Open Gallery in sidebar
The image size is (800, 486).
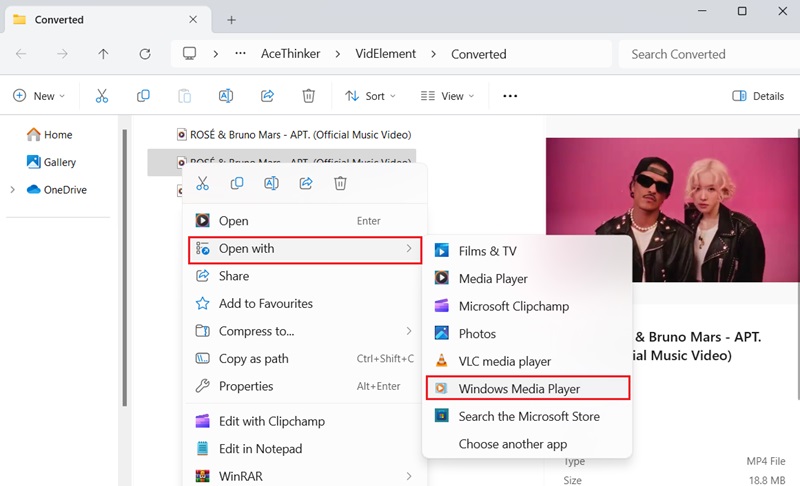(x=51, y=162)
